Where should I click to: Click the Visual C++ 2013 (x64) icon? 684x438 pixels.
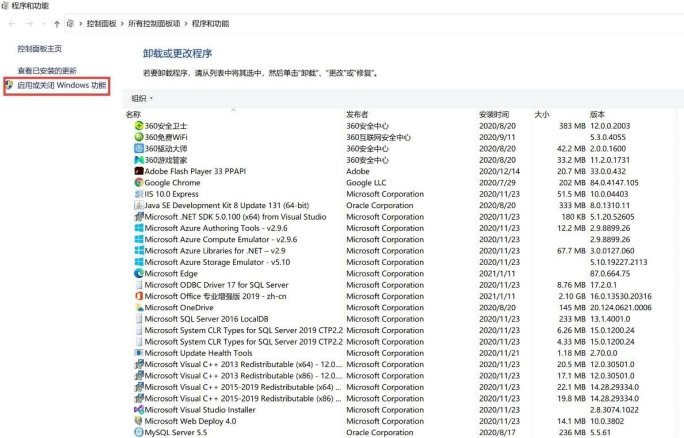[139, 364]
